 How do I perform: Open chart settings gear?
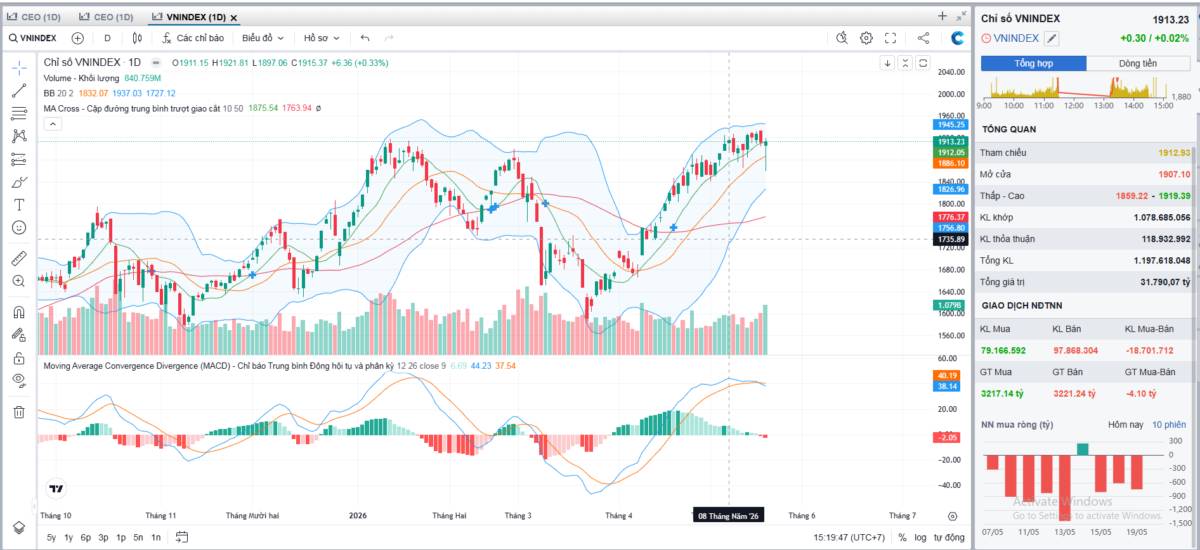tap(866, 38)
